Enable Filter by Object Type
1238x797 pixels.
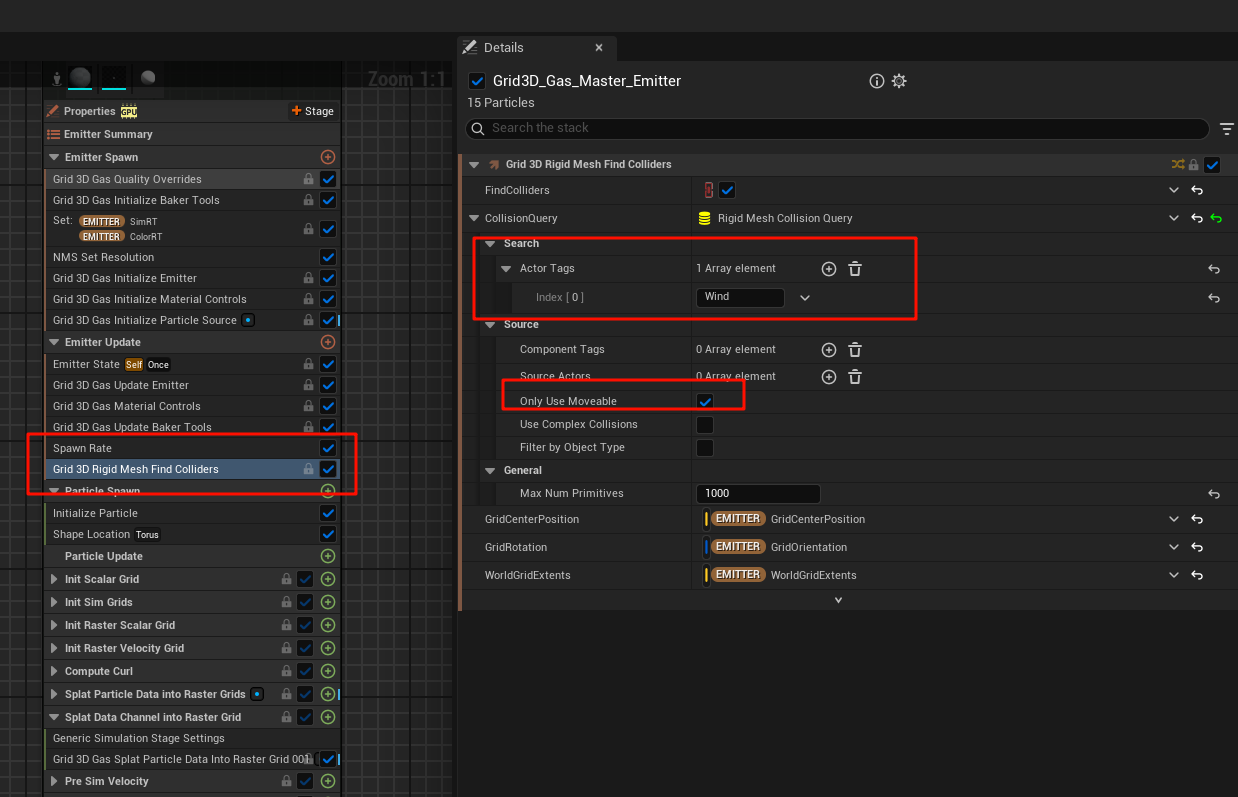tap(705, 448)
